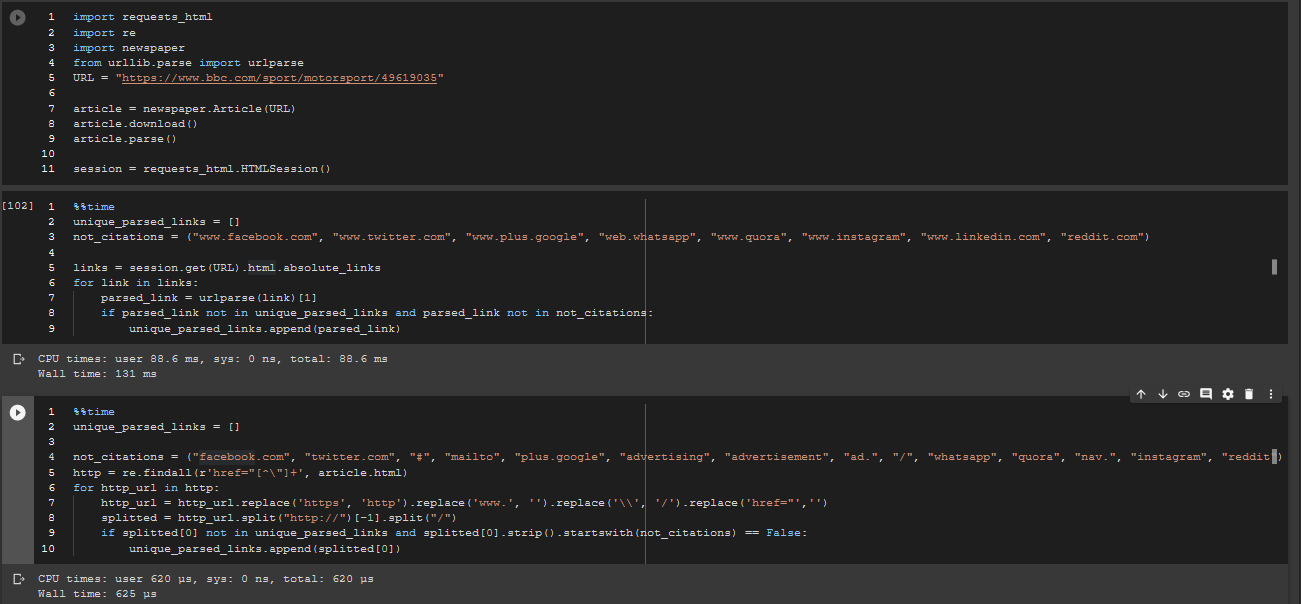Click the 'for link in links:' line
This screenshot has height=604, width=1301.
click(x=136, y=283)
